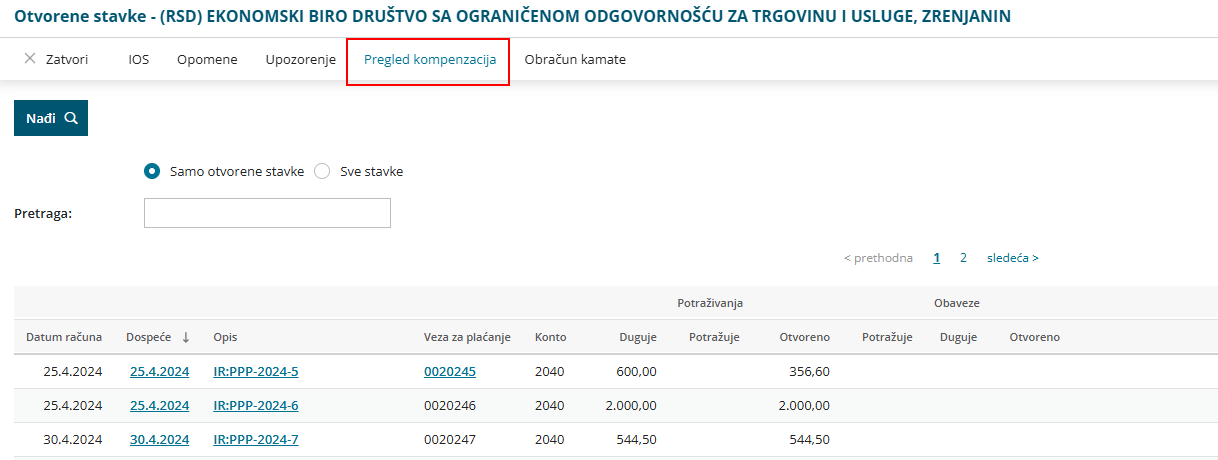Screen dimensions: 1218x460
Task: Open due date link for PPP-2024-6
Action: (x=160, y=406)
